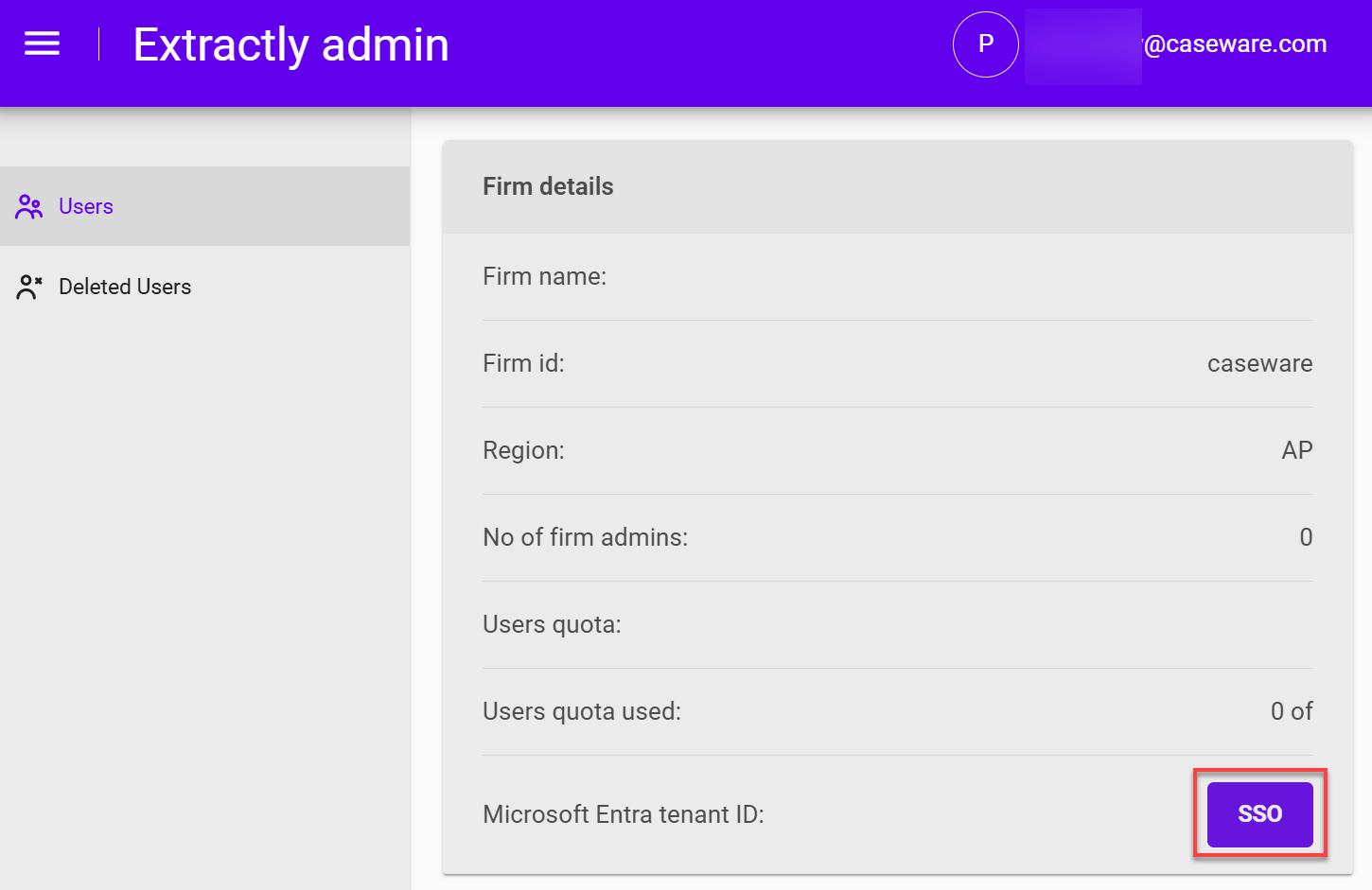Select the person-with-x icon for Deleted Users
This screenshot has width=1372, height=890.
28,286
